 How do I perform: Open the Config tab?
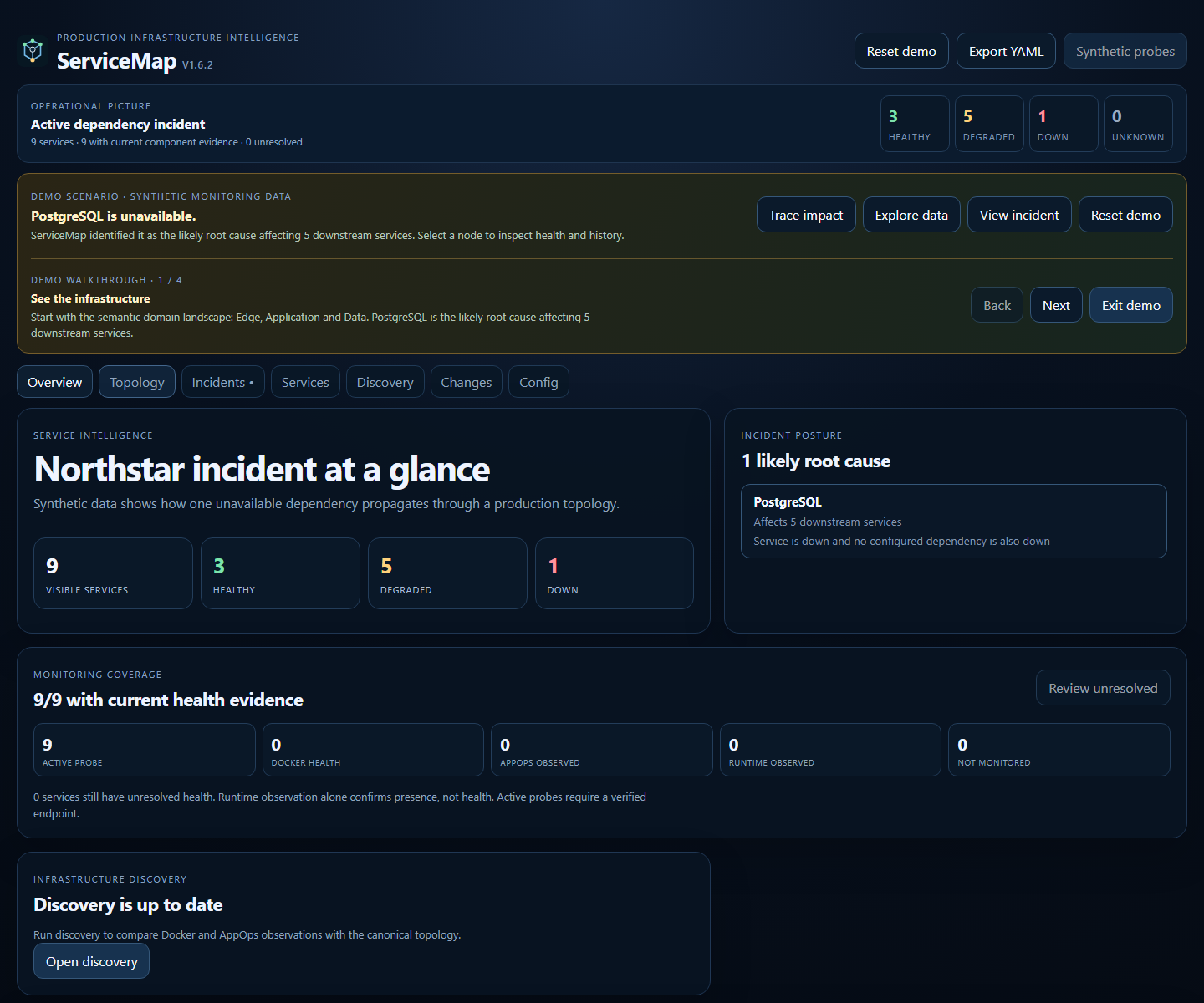pyautogui.click(x=538, y=382)
